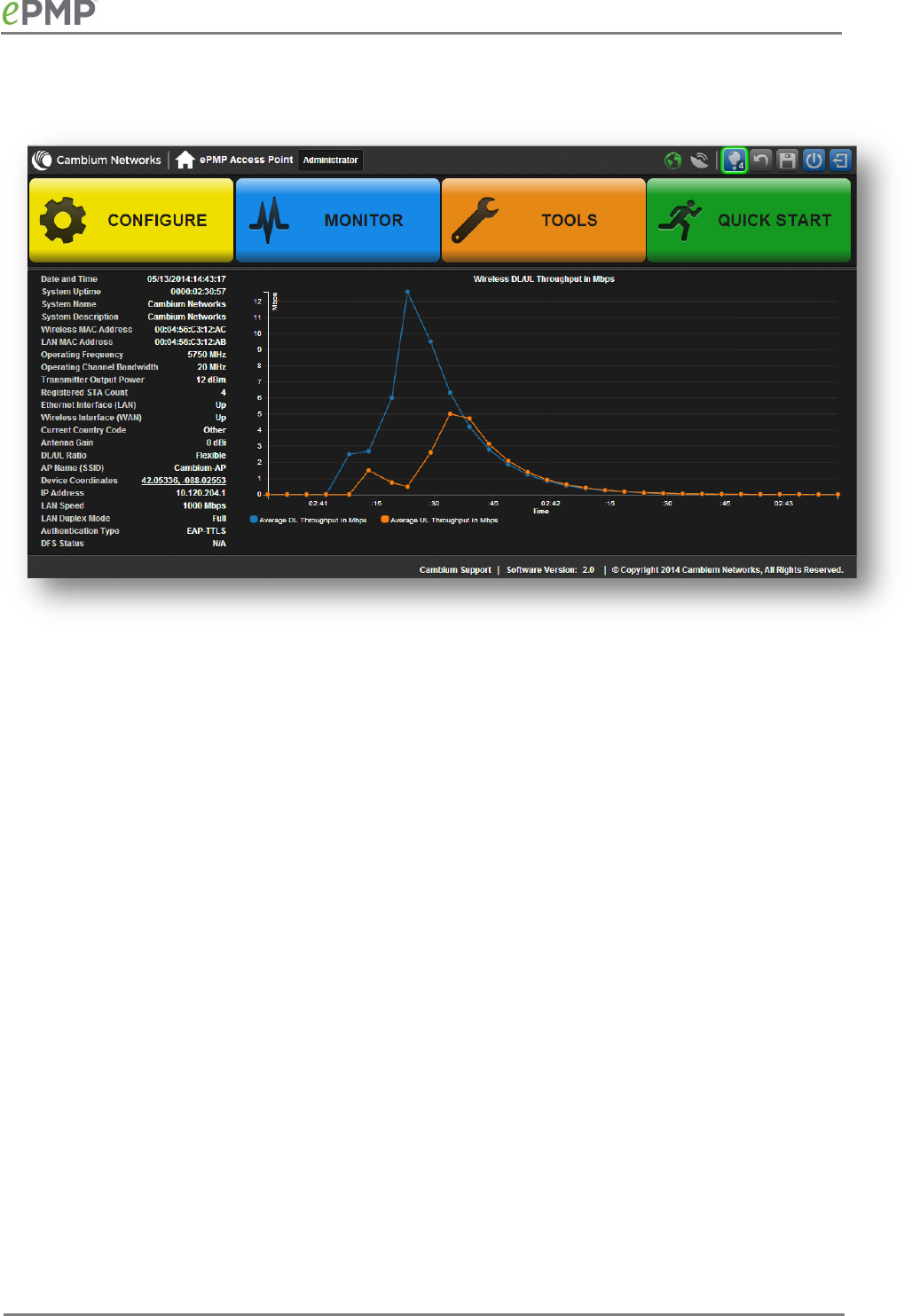
Task: Click the 02:42 time axis label
Action: point(551,503)
